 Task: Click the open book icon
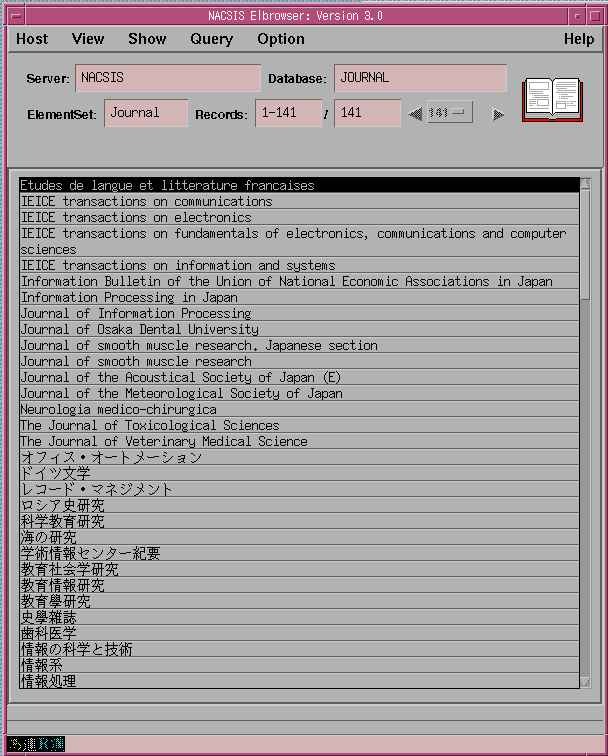coord(552,99)
